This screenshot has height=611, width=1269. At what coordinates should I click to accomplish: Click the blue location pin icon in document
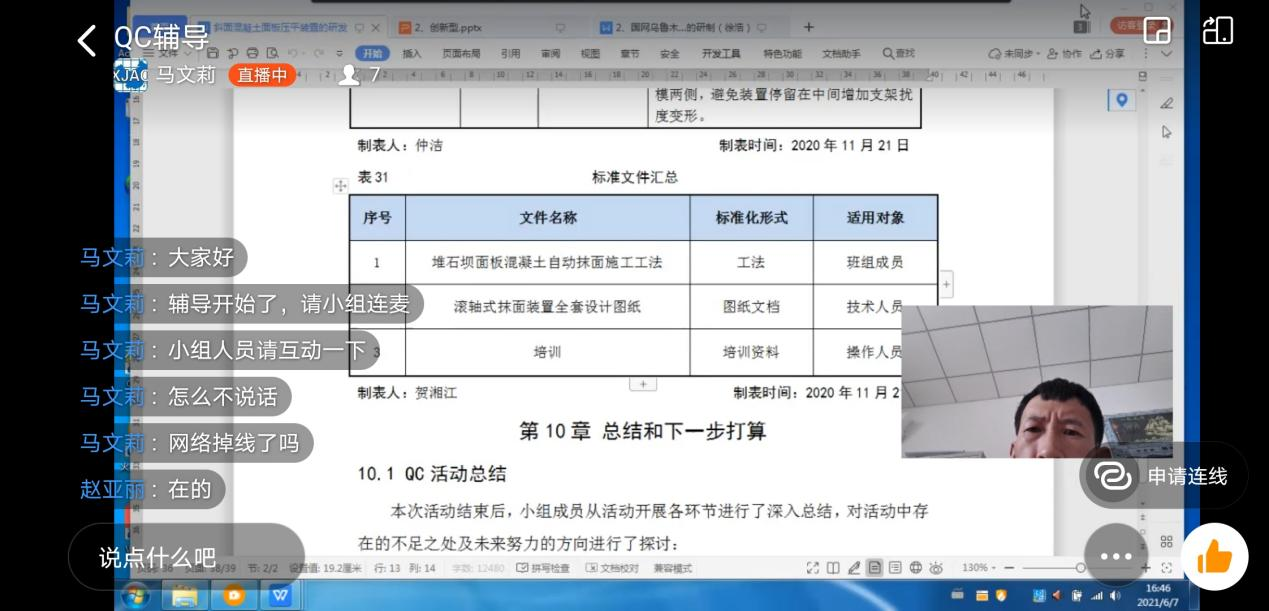pos(1121,100)
